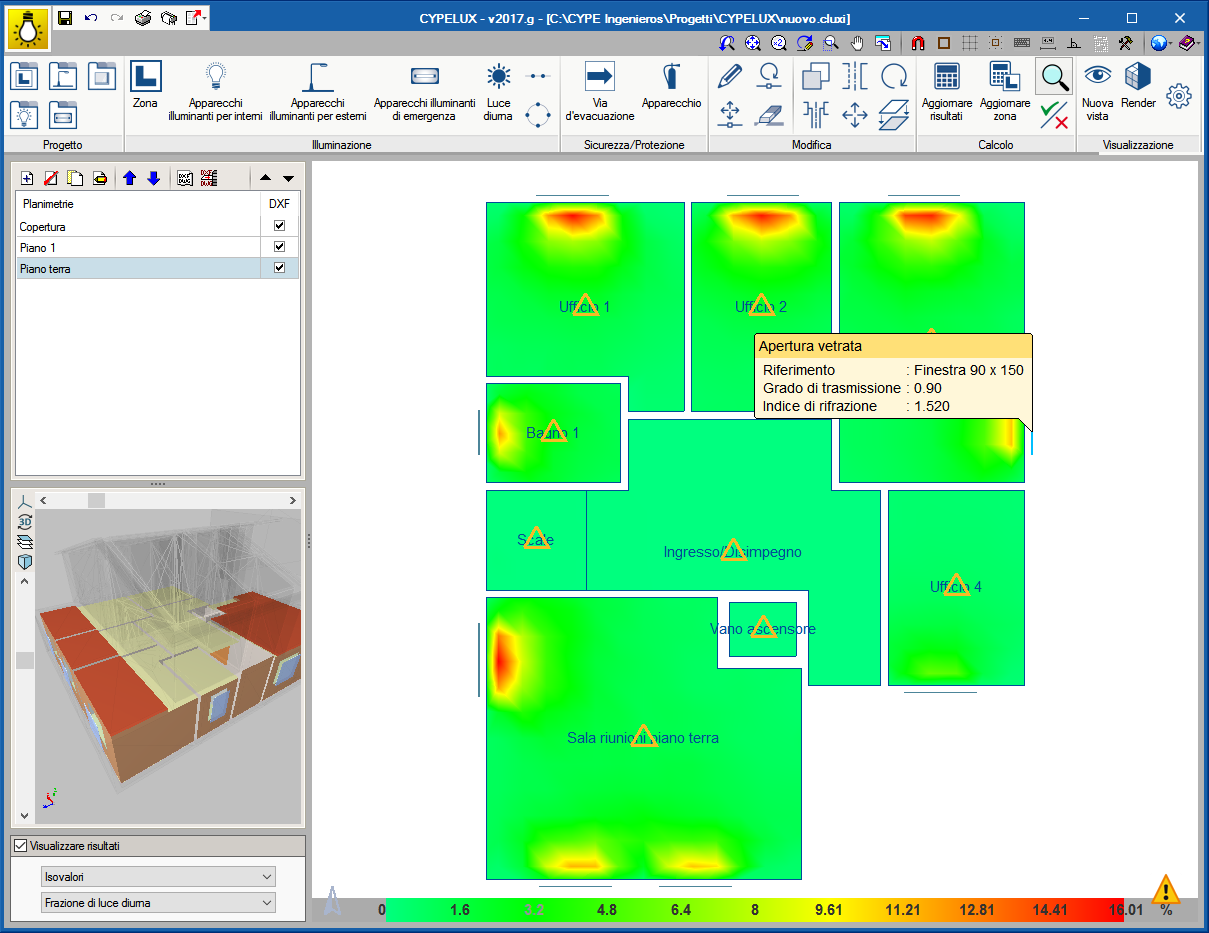The height and width of the screenshot is (933, 1209).
Task: Activate the hand pan tool
Action: (x=857, y=43)
